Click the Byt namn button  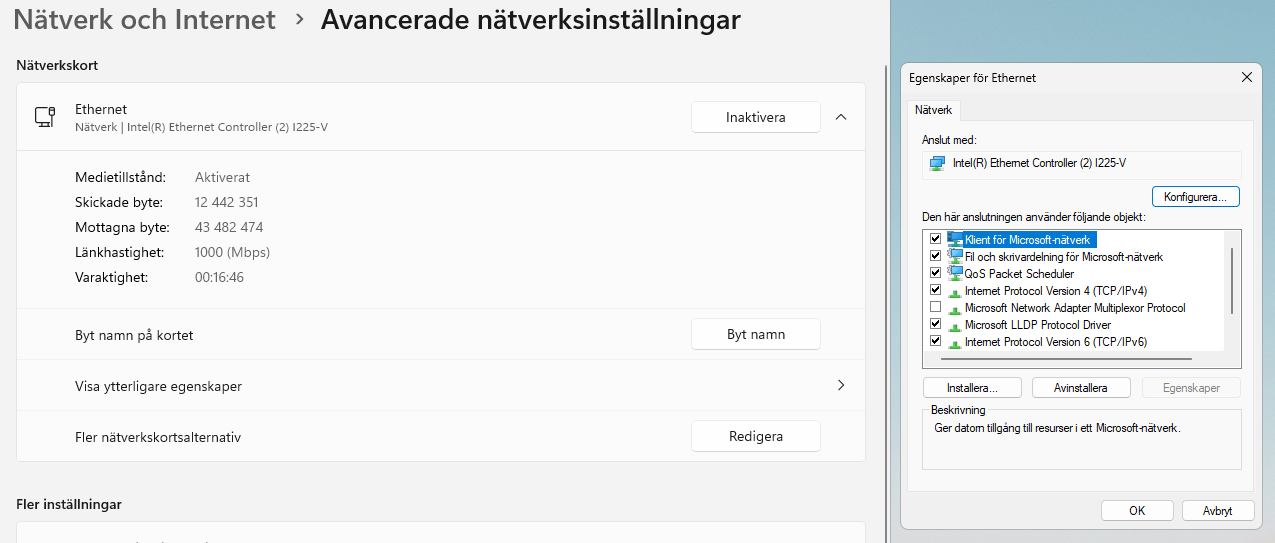point(756,334)
